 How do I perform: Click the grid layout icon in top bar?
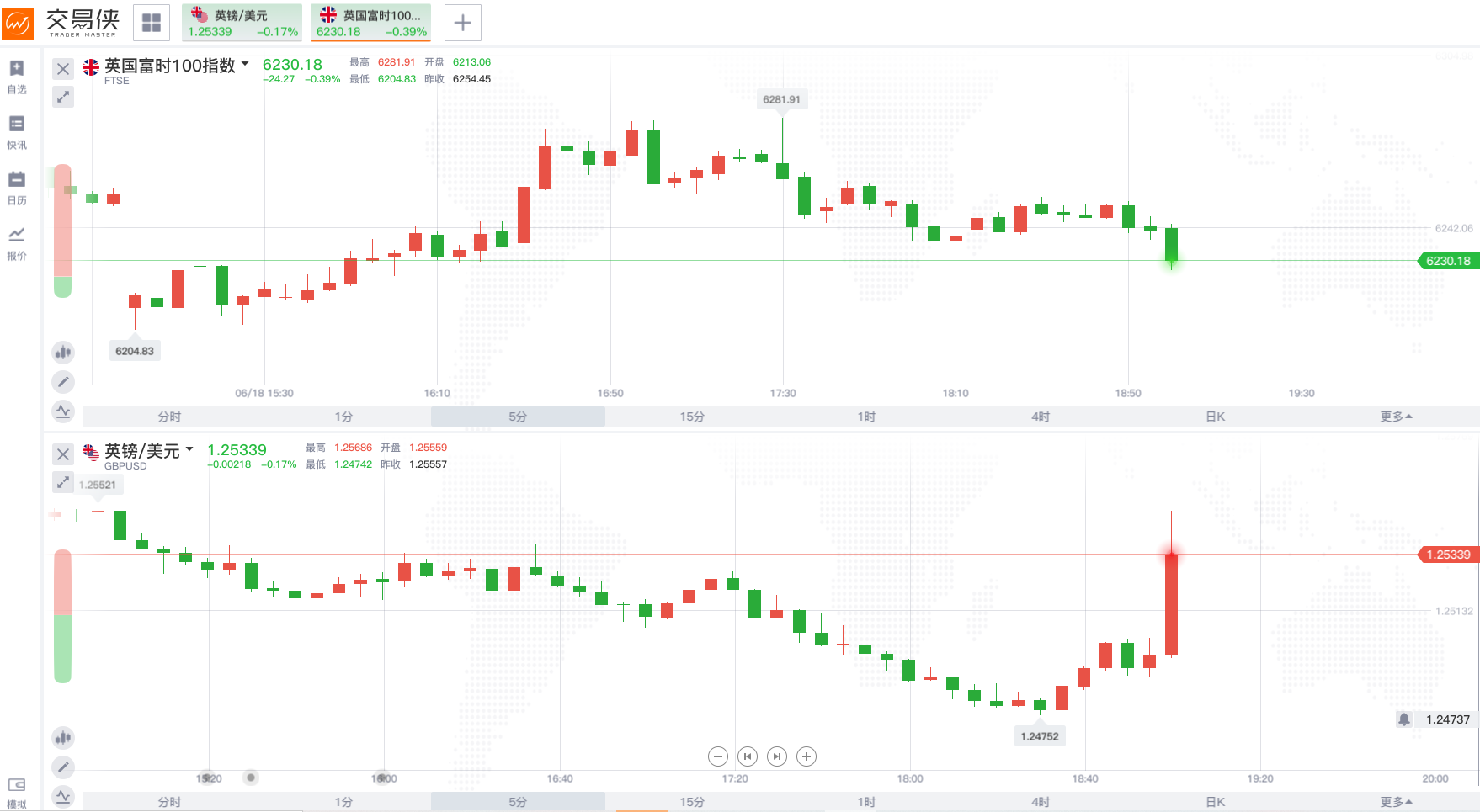(152, 23)
